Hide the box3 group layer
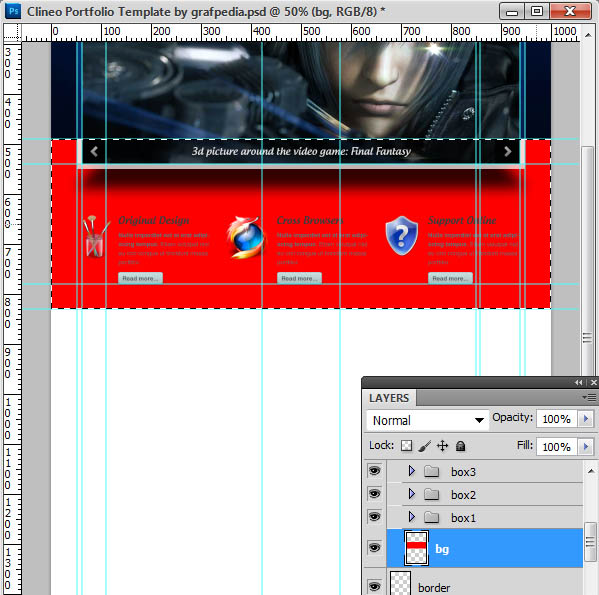599x595 pixels. [374, 471]
